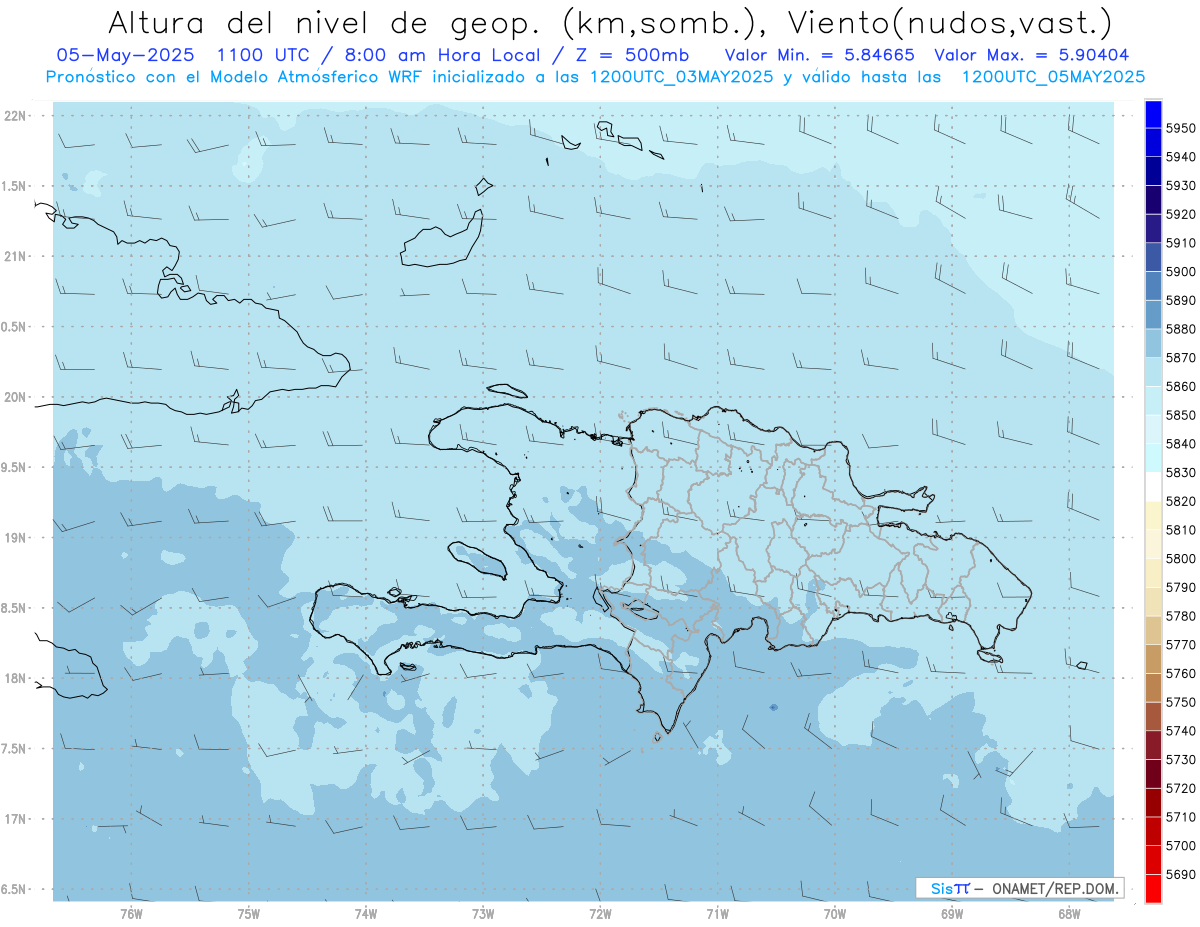Click the pale yellow swatch between 5810 and 5820

1153,516
